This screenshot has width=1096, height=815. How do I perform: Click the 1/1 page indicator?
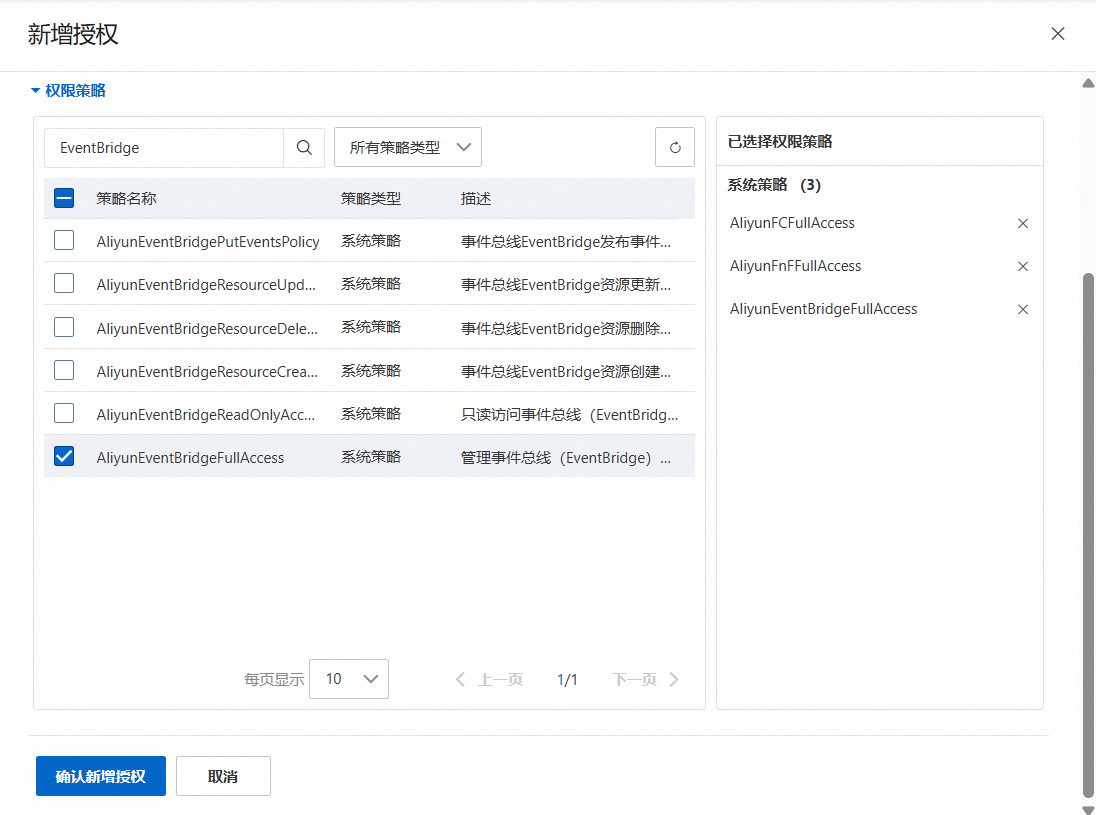[x=567, y=679]
